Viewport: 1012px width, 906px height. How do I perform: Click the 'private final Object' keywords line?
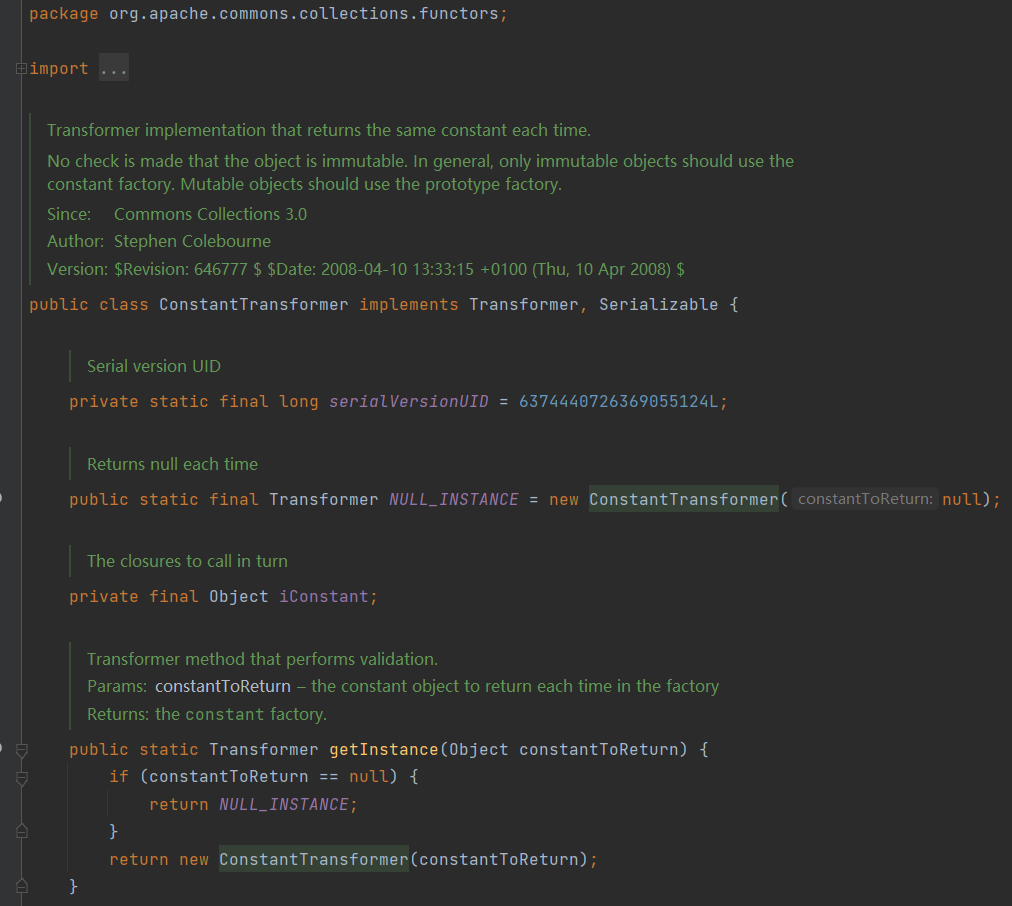pyautogui.click(x=168, y=596)
